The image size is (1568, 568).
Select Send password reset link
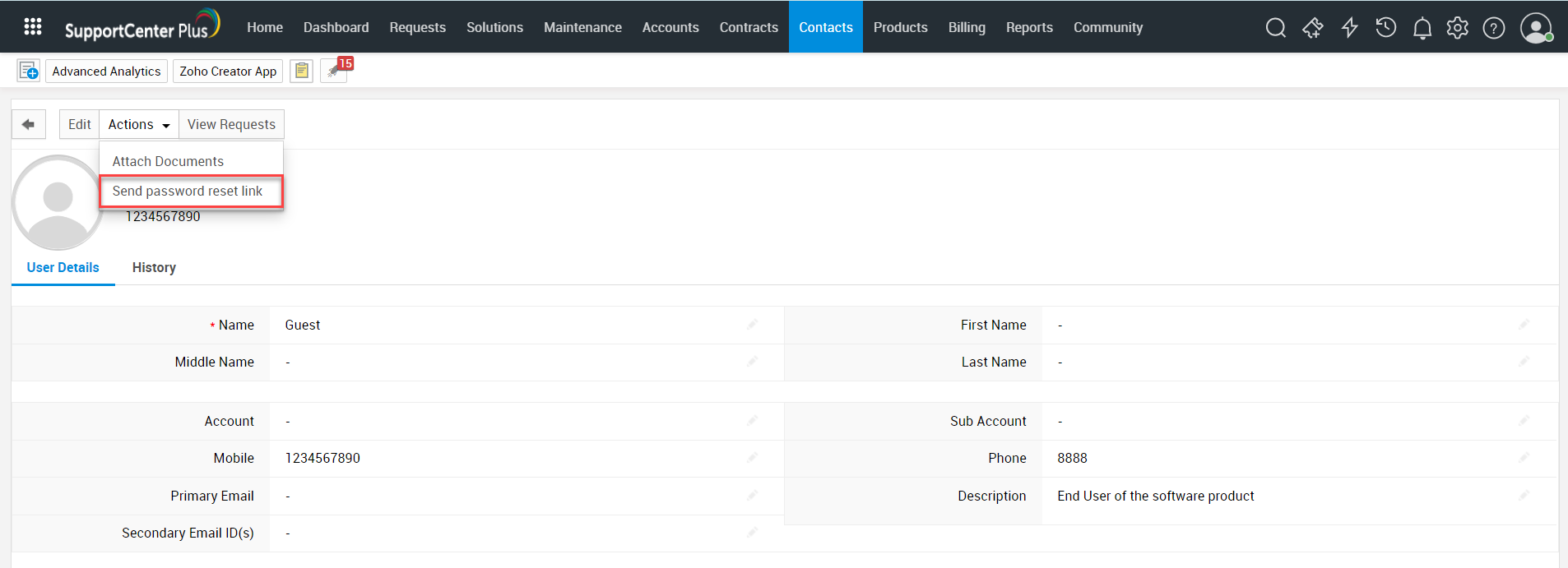188,191
